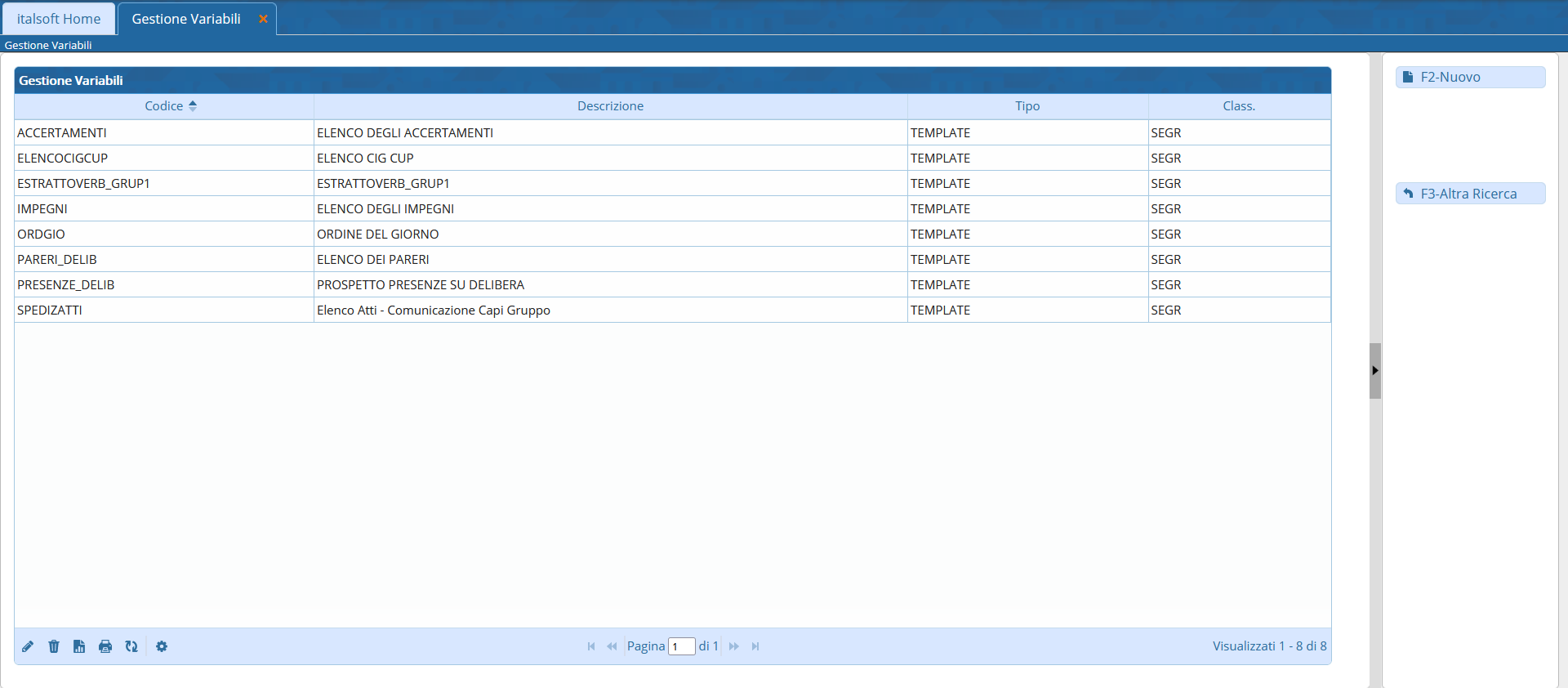
Task: Click the F3-Altra Ricerca button
Action: 1470,194
